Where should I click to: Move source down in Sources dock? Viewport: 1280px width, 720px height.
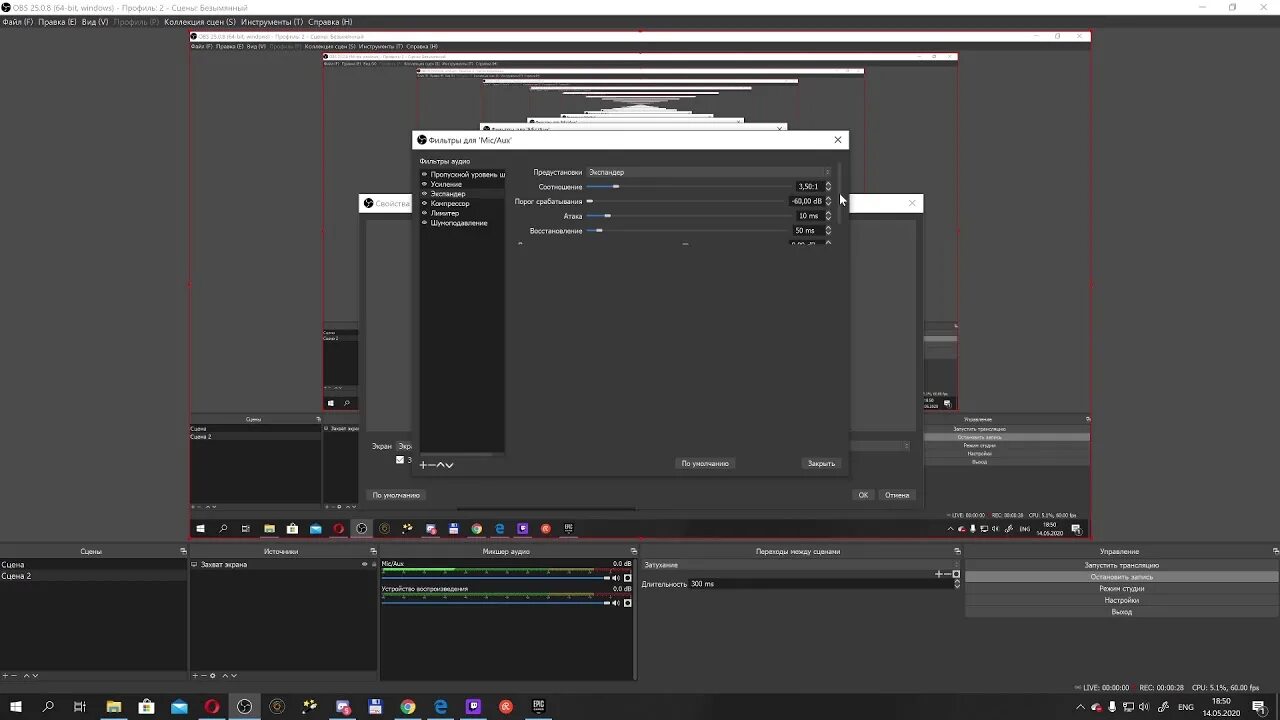pyautogui.click(x=234, y=676)
